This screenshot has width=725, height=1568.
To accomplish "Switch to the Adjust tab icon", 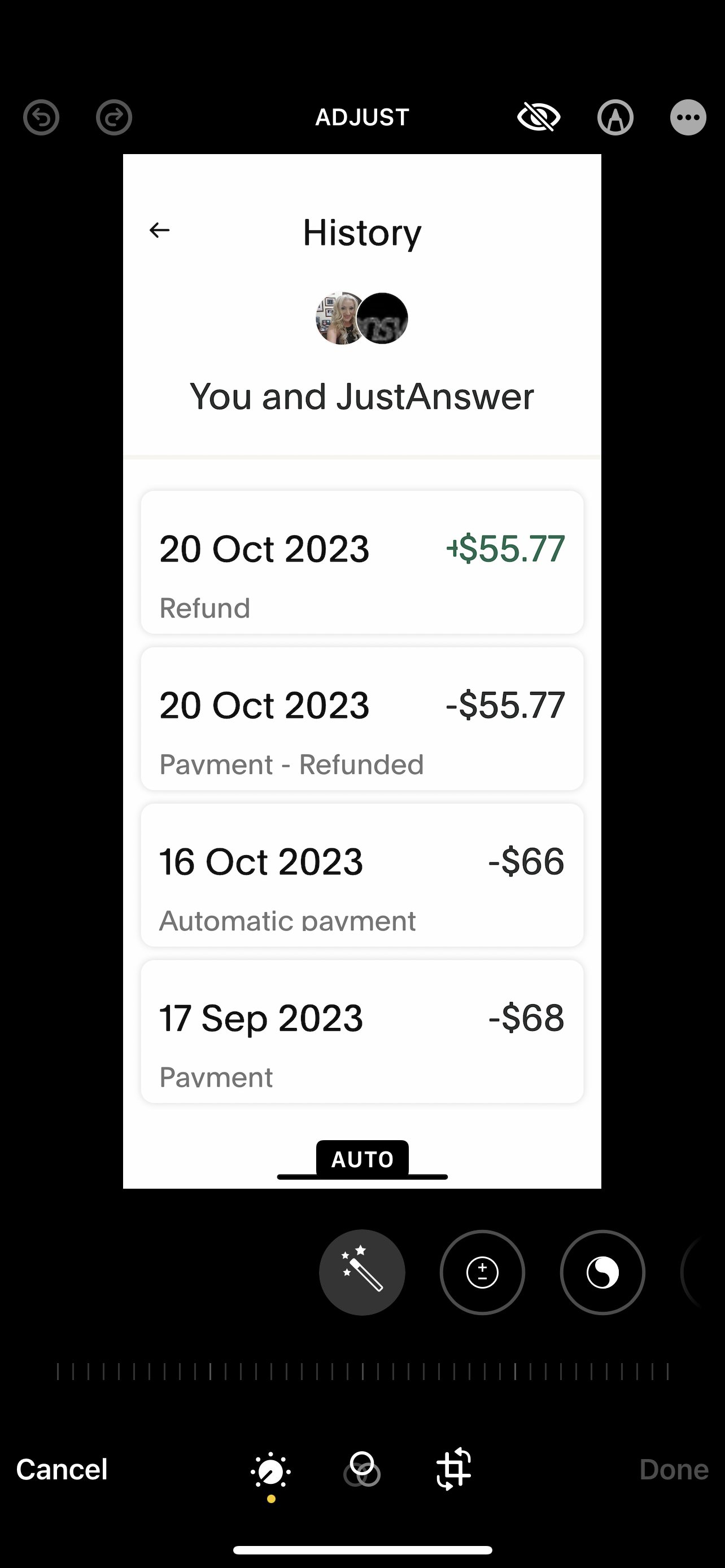I will [271, 1471].
